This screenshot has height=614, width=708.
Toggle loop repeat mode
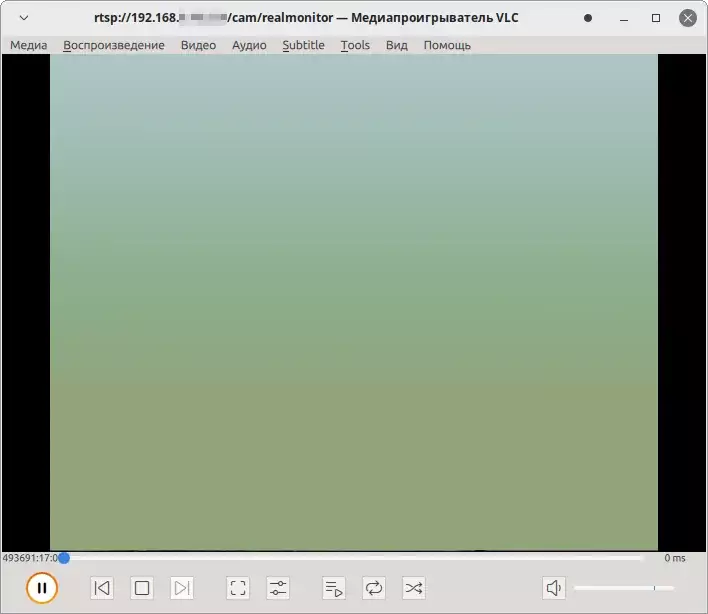tap(374, 588)
